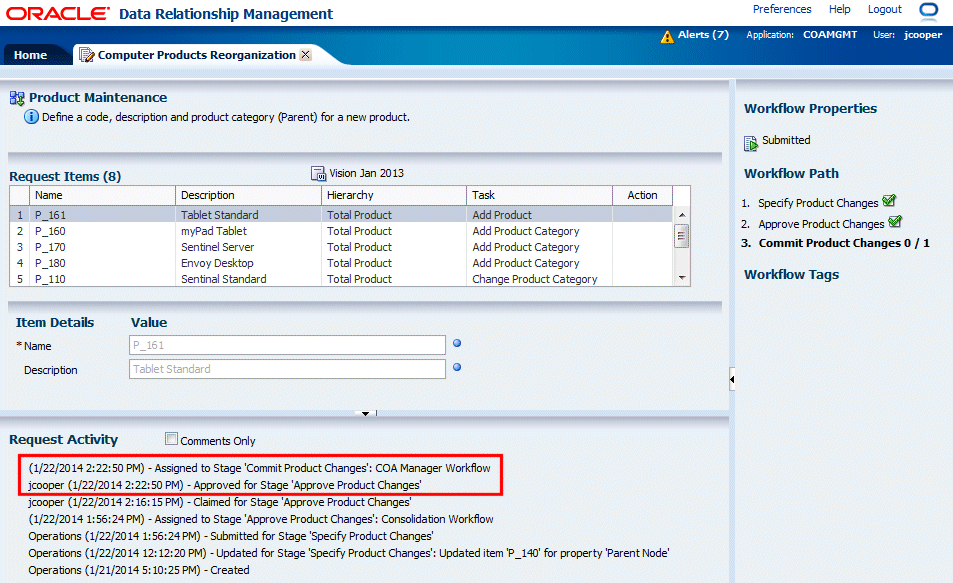Image resolution: width=953 pixels, height=583 pixels.
Task: Click the Description input field
Action: pos(287,369)
